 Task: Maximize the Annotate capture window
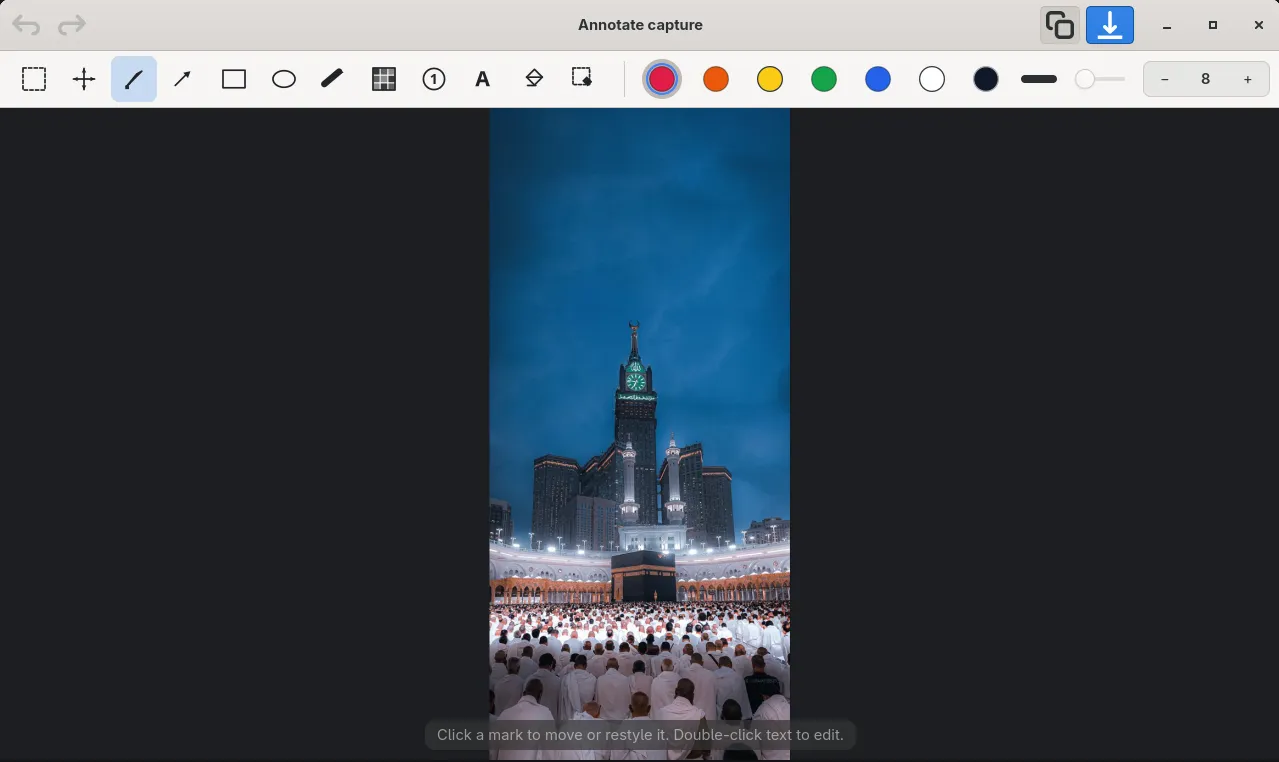pos(1213,25)
